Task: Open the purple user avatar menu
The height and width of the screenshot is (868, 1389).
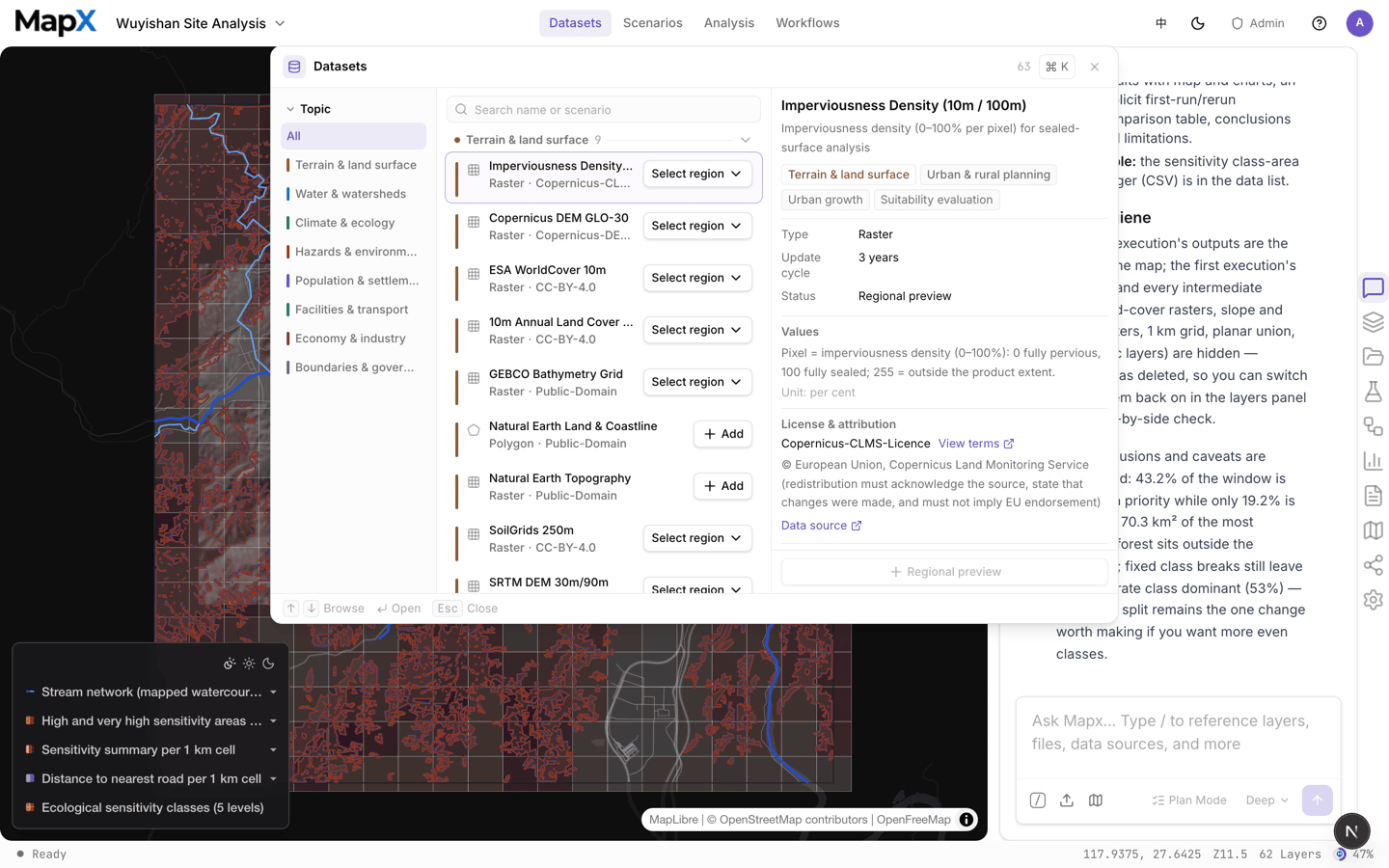Action: (x=1359, y=23)
